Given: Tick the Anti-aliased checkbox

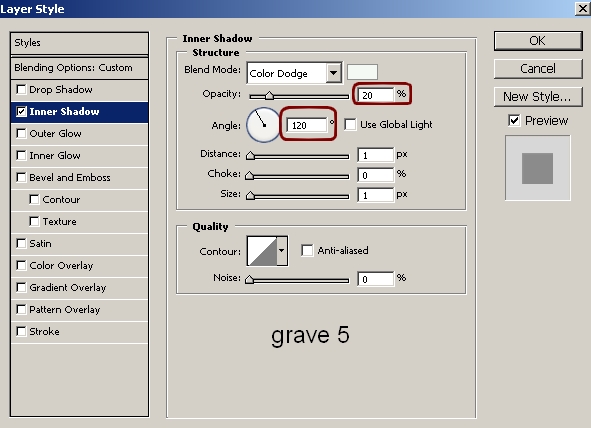Looking at the screenshot, I should (307, 251).
